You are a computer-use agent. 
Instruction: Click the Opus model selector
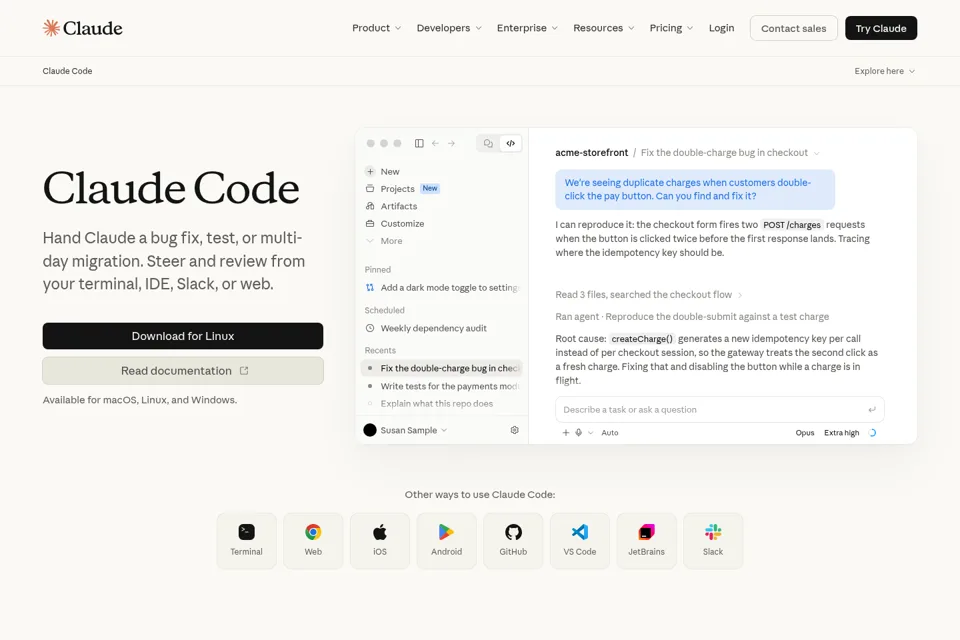pyautogui.click(x=804, y=432)
